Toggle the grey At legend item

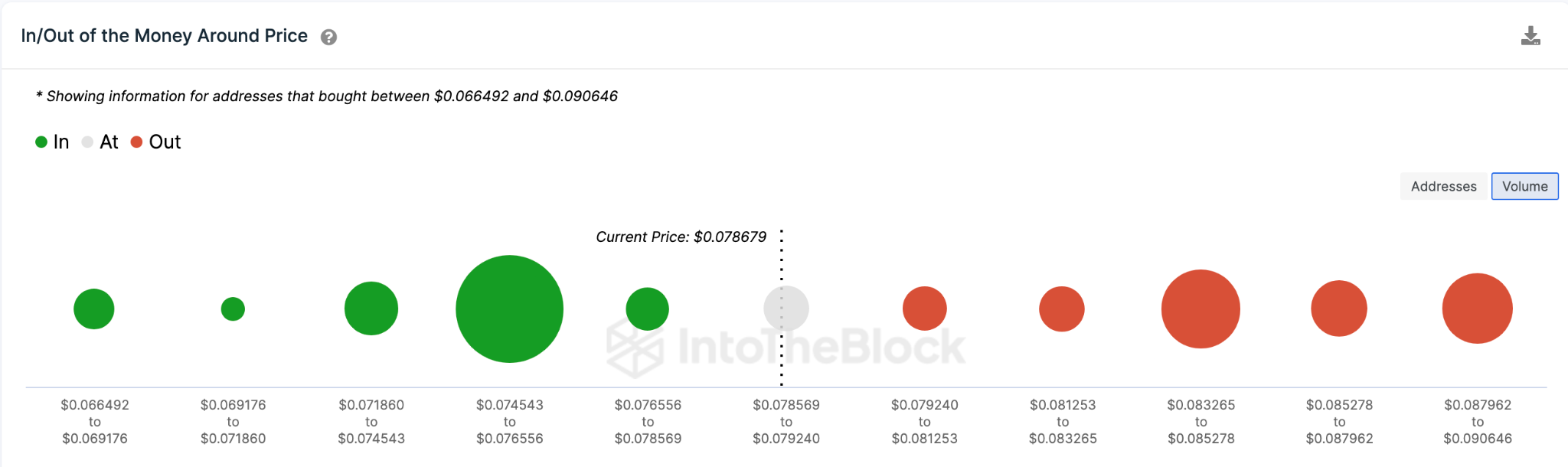[100, 142]
